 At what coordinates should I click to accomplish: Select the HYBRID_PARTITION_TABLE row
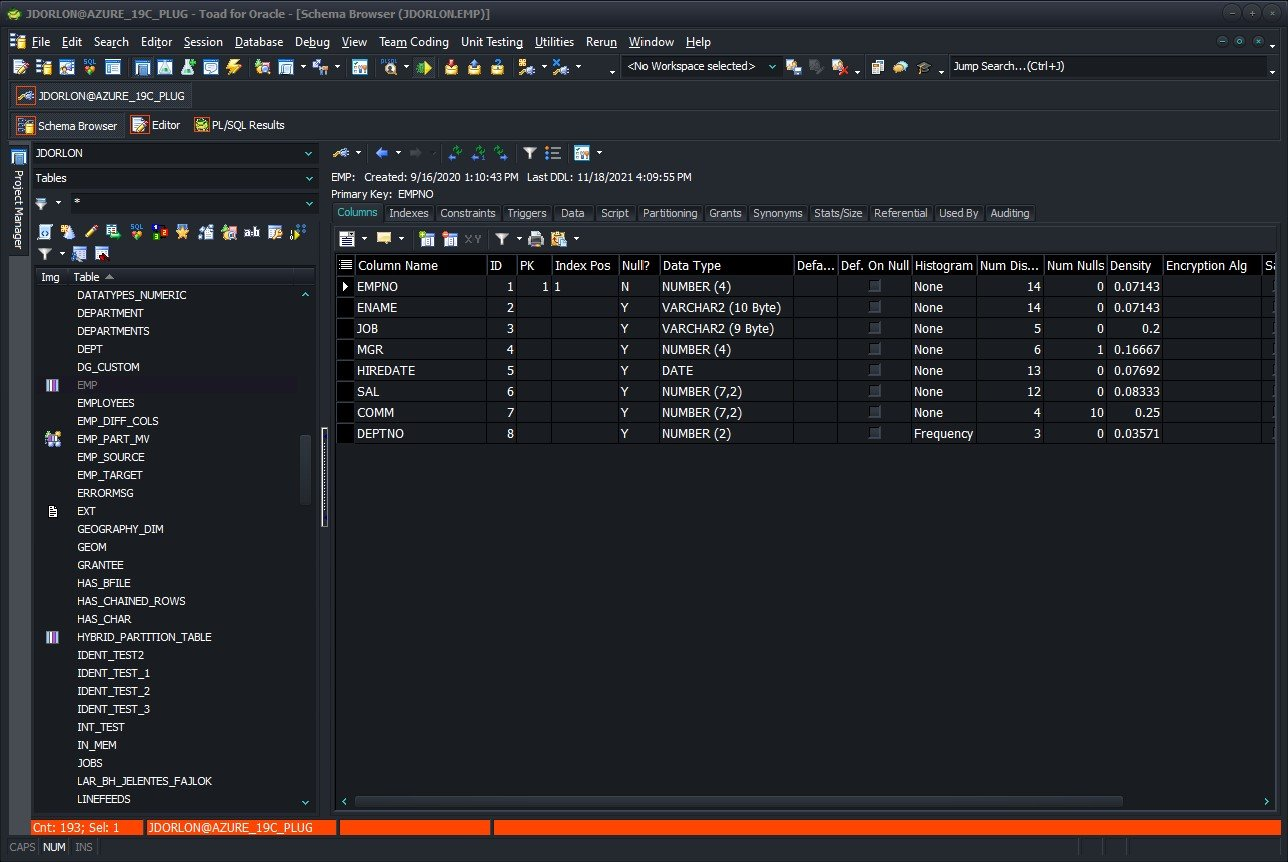point(144,637)
